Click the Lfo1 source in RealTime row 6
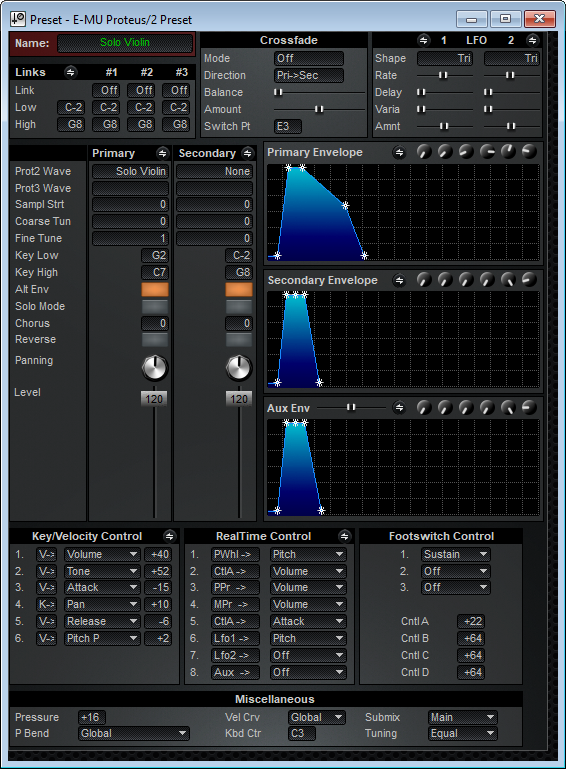The width and height of the screenshot is (566, 769). coord(235,638)
